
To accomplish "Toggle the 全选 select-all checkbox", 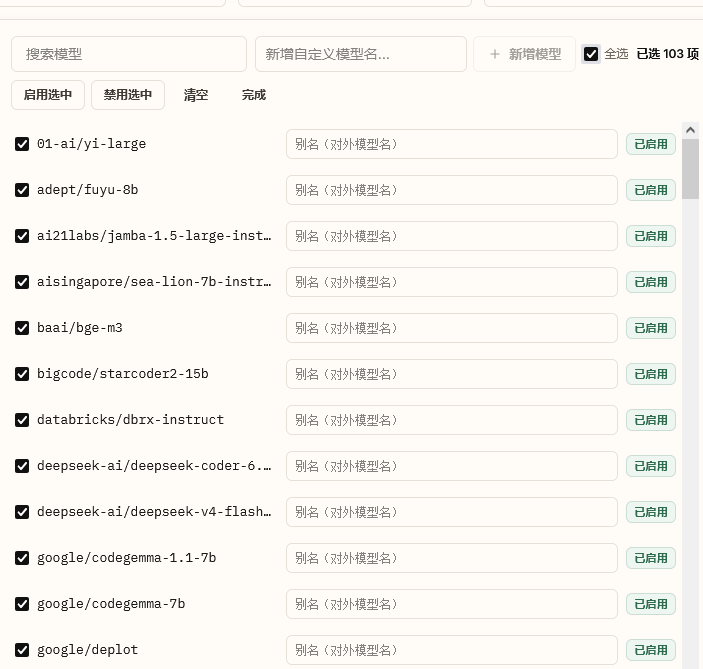I will point(591,54).
